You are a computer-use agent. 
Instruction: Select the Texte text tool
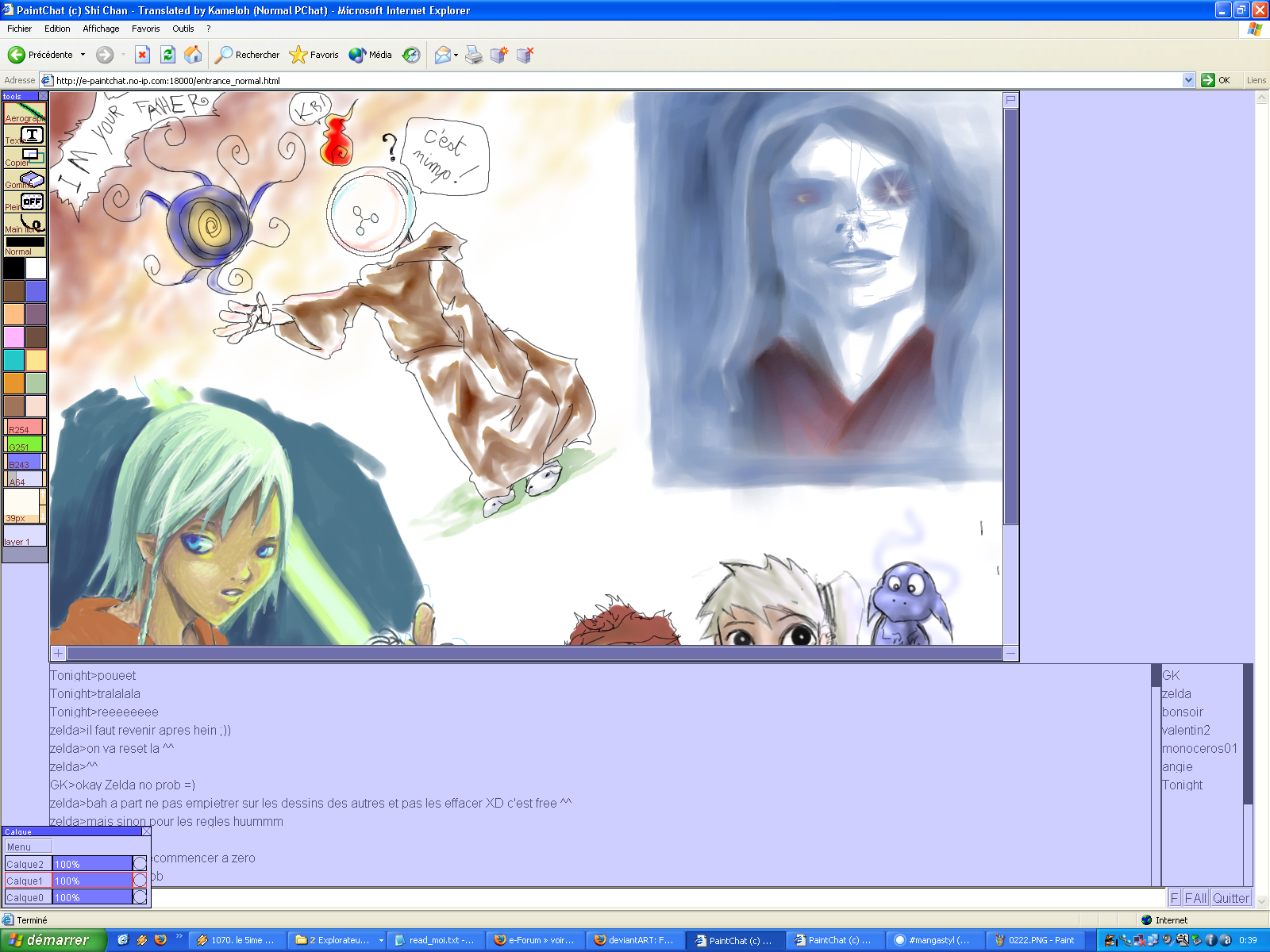click(25, 135)
